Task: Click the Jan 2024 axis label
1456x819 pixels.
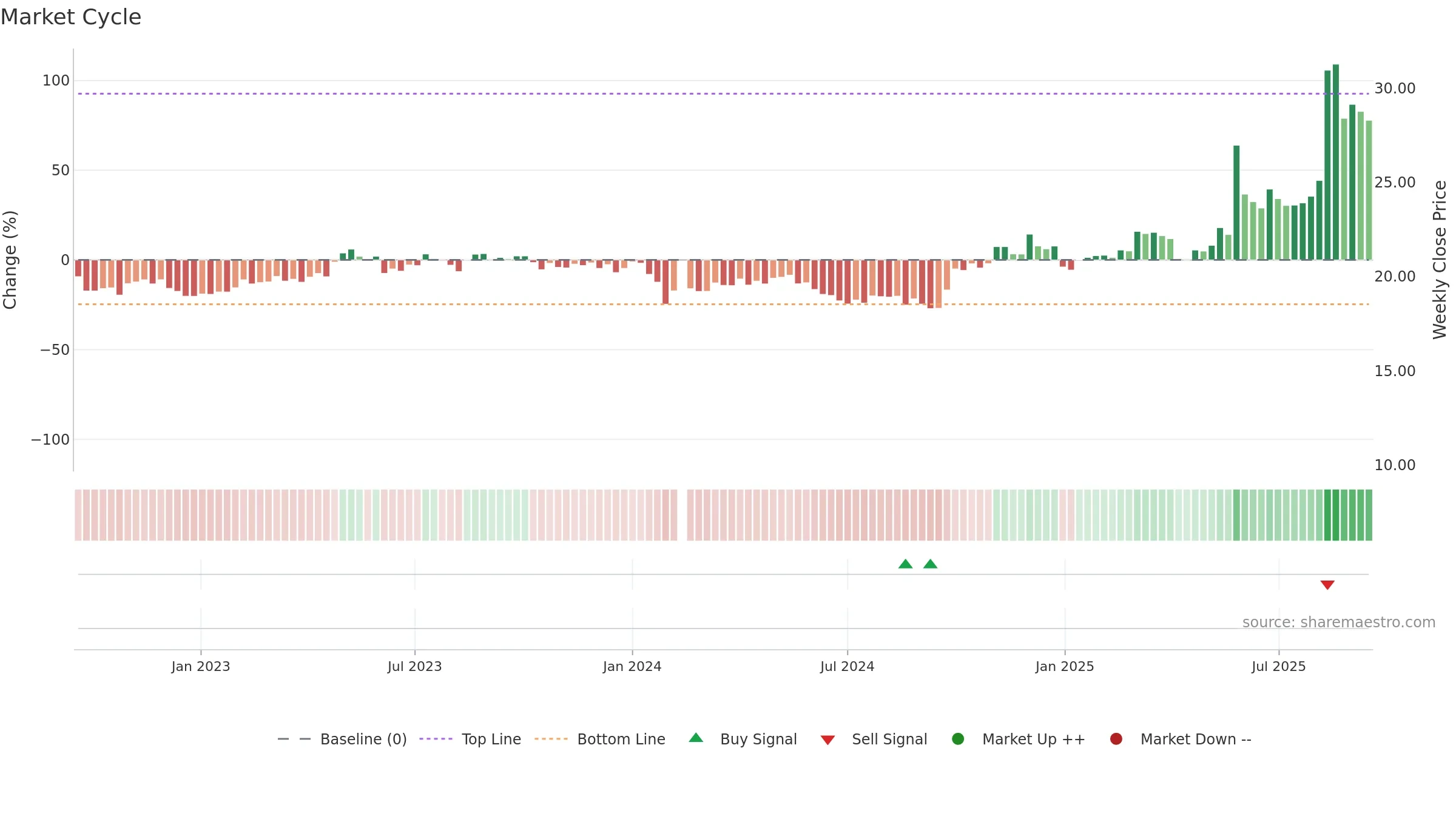Action: tap(632, 667)
